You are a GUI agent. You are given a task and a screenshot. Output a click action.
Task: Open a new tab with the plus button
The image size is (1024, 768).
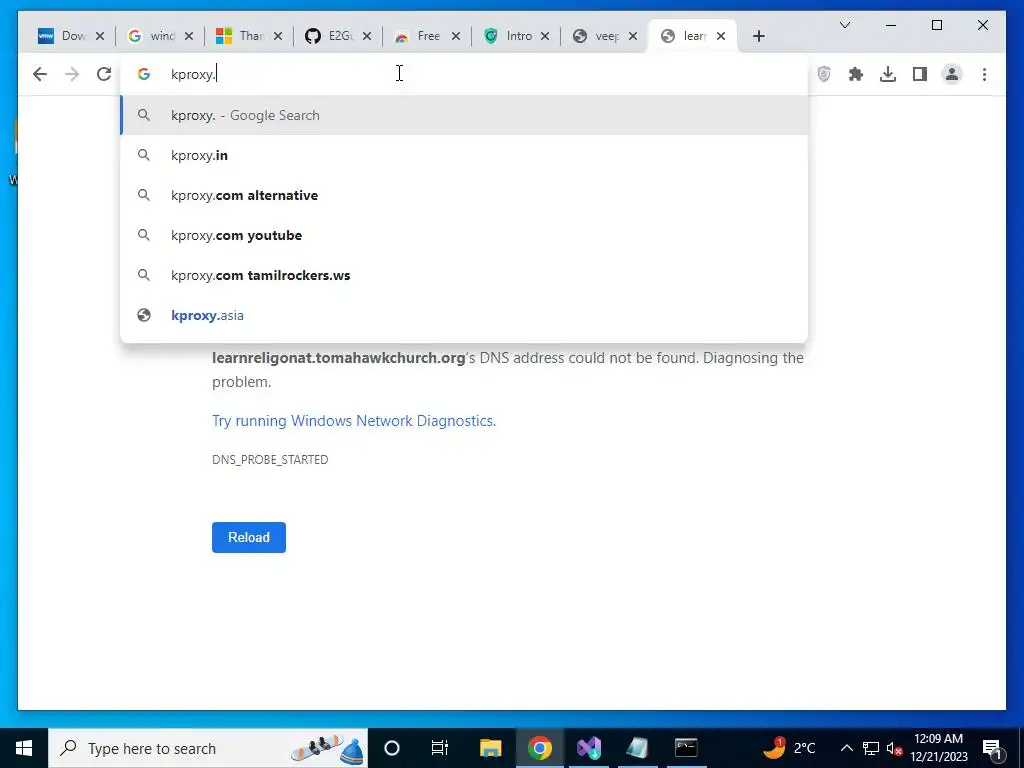pos(758,37)
